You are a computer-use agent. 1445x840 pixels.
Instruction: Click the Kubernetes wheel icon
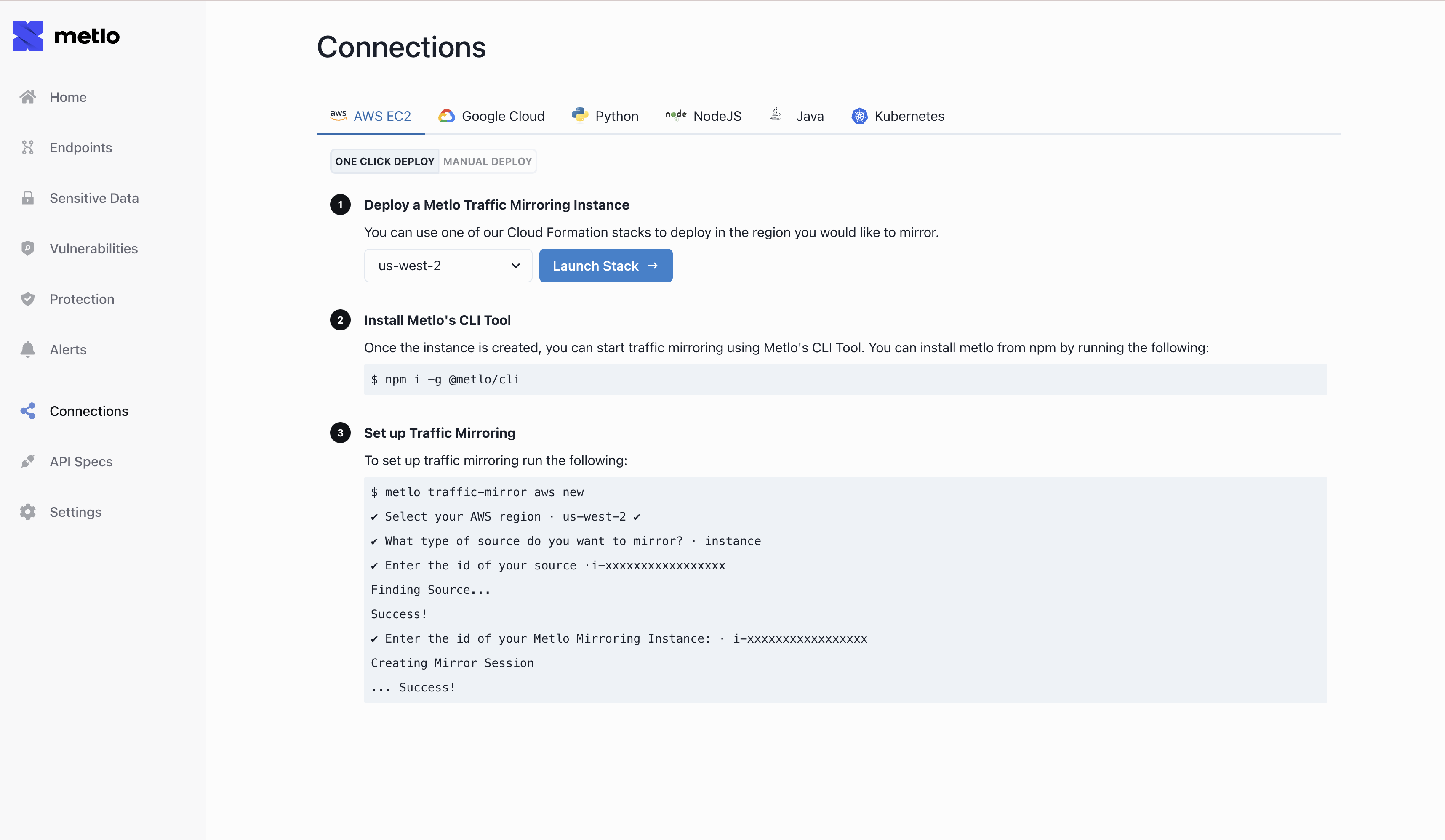tap(859, 116)
